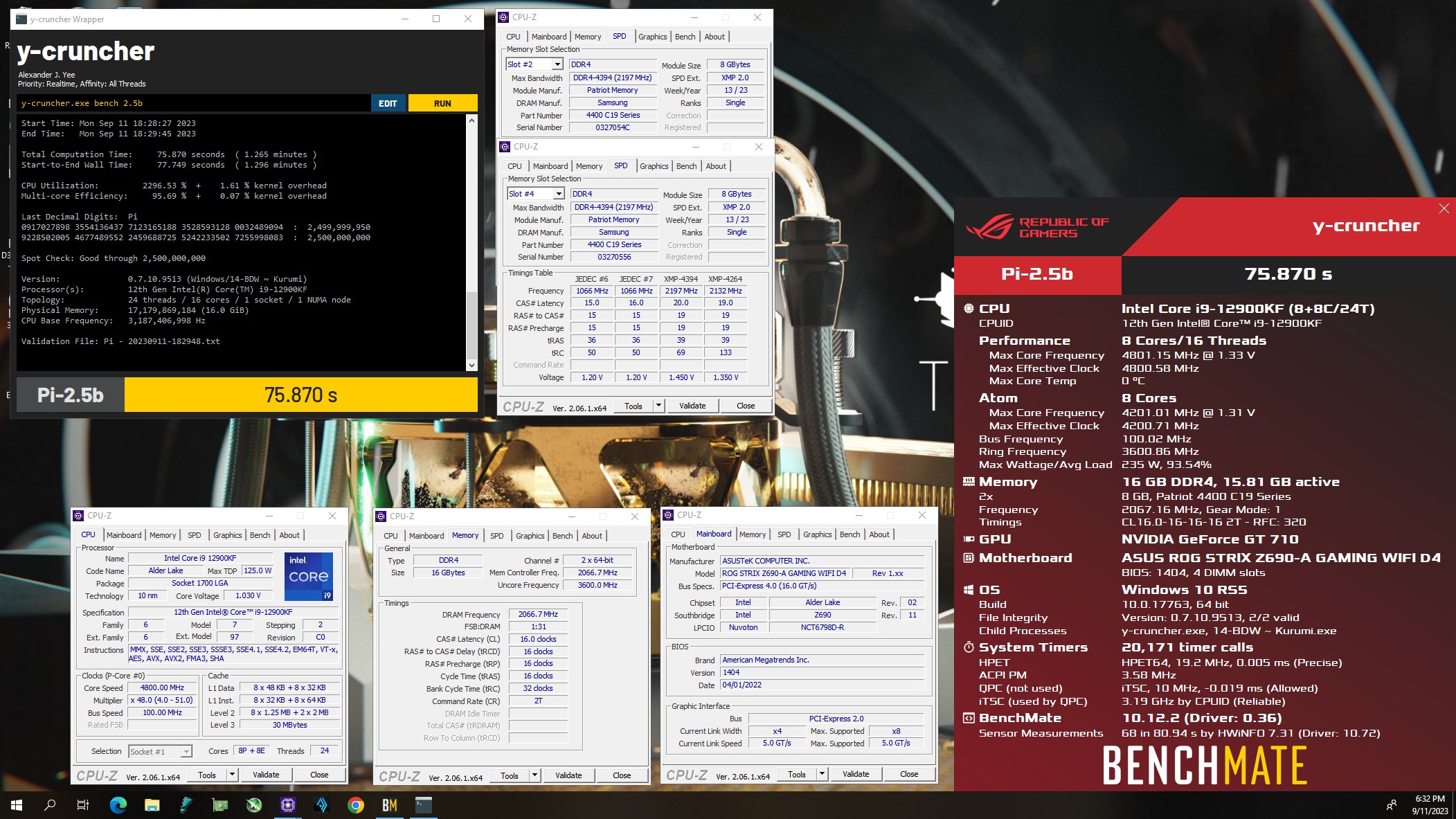Open Task View from the taskbar
This screenshot has height=819, width=1456.
pyautogui.click(x=83, y=805)
